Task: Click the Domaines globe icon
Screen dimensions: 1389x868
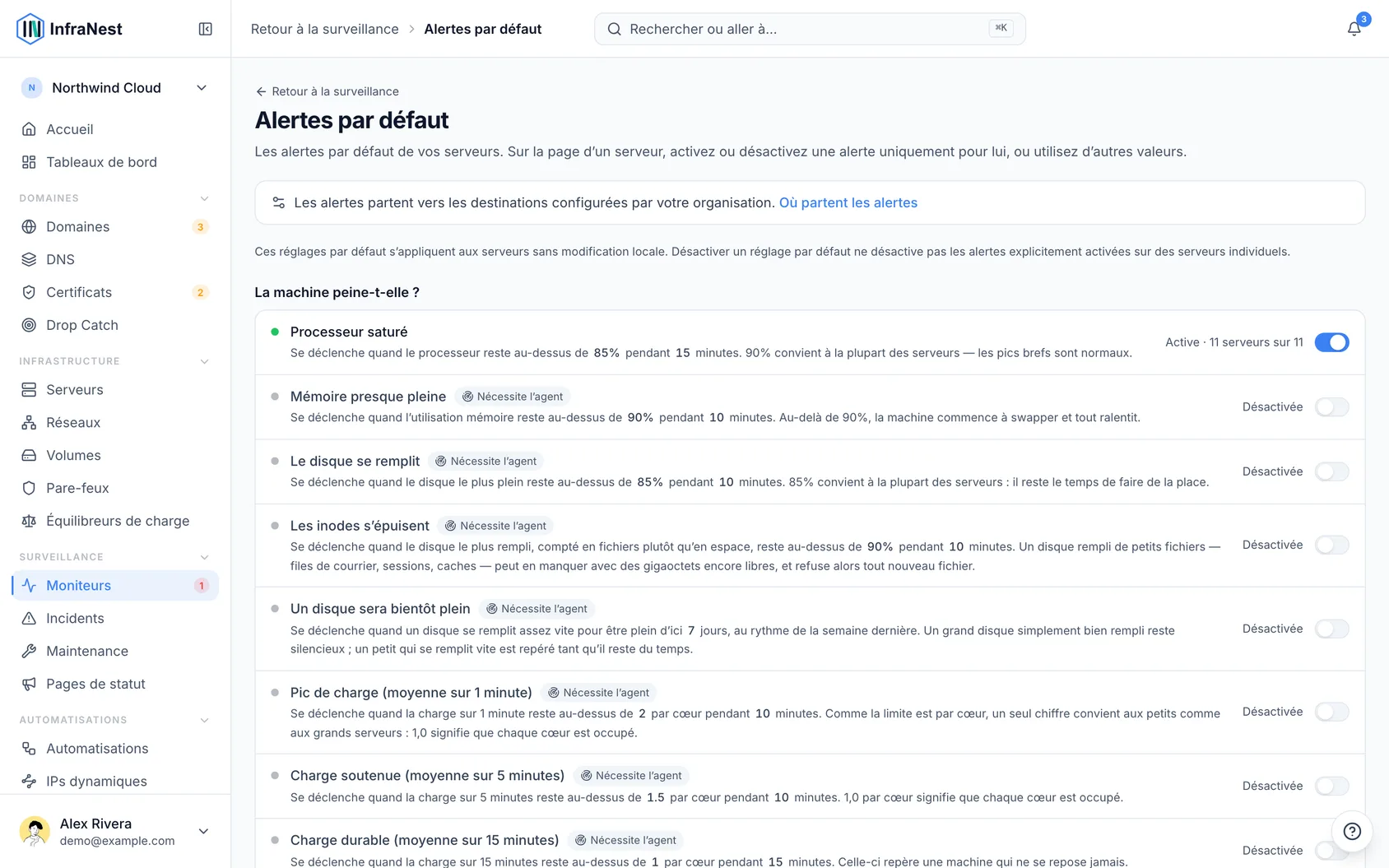Action: pos(29,226)
